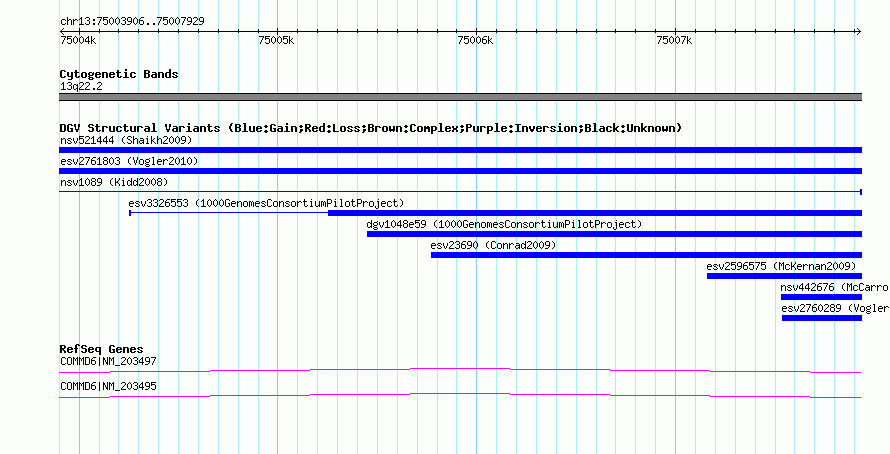Select the blue bar under nsv521444
The width and height of the screenshot is (890, 454).
click(460, 150)
